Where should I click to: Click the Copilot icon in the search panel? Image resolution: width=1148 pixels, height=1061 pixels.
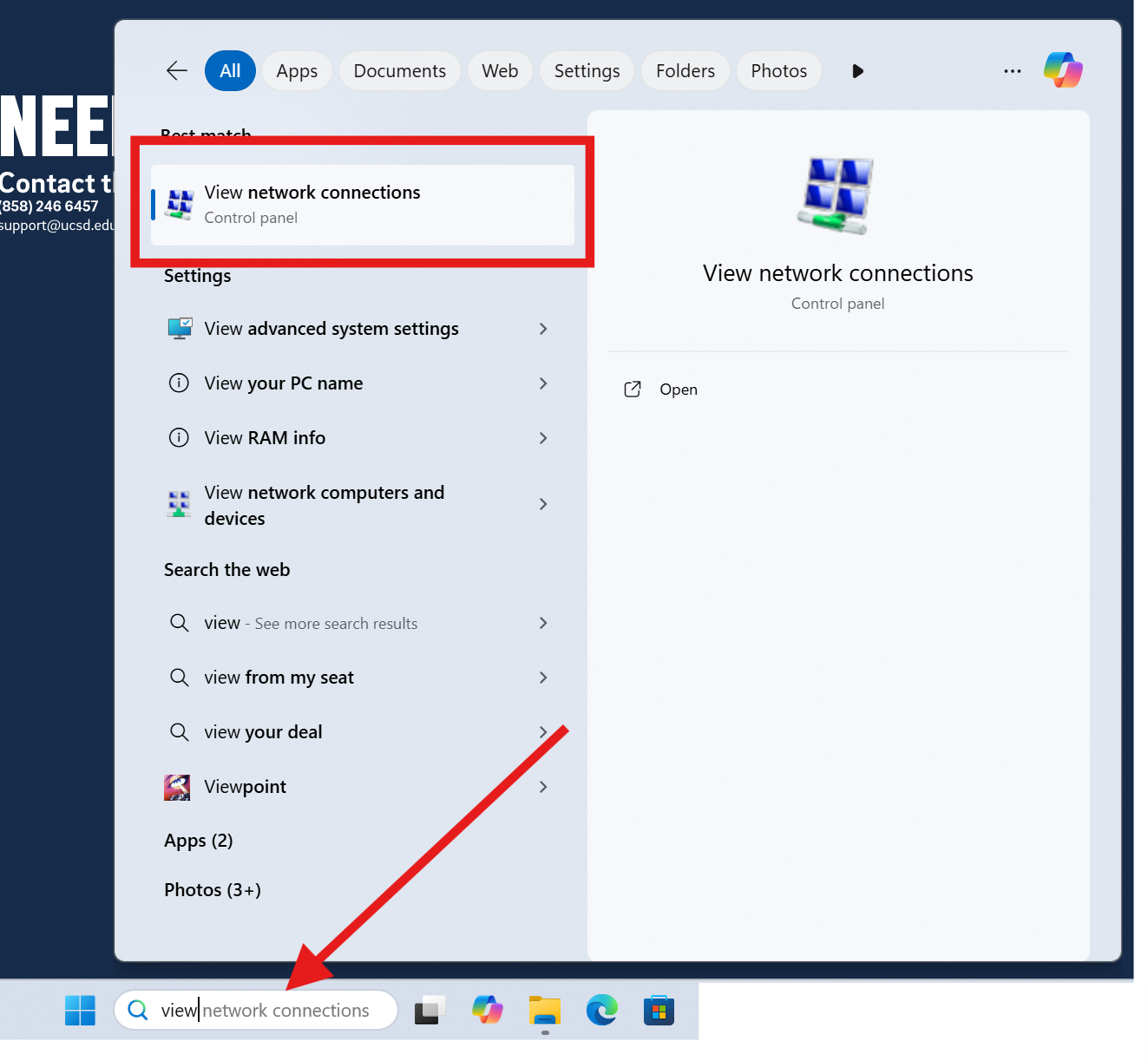(x=1062, y=70)
